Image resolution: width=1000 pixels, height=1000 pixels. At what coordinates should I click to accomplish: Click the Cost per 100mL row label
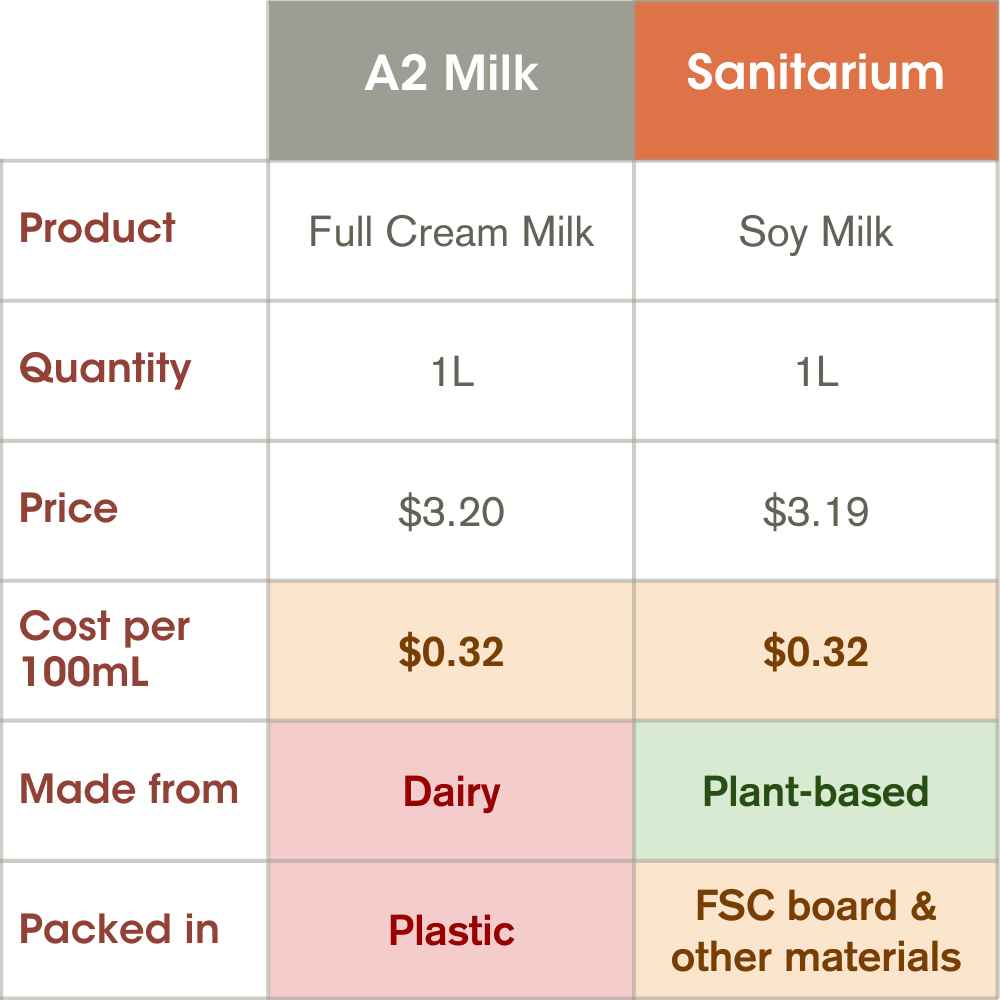pyautogui.click(x=104, y=649)
